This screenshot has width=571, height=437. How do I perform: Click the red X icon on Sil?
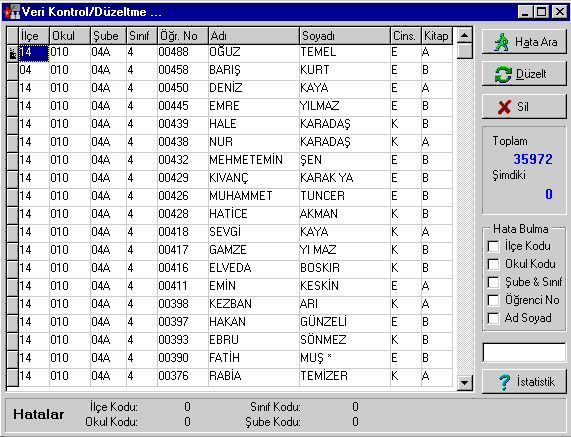504,107
